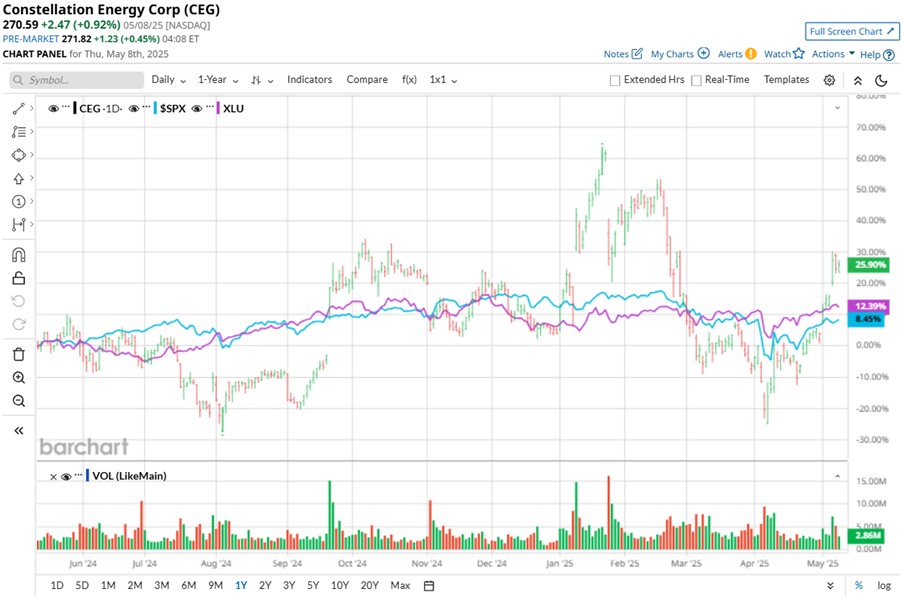Select the 5Y time range
This screenshot has height=598, width=903.
[x=313, y=585]
